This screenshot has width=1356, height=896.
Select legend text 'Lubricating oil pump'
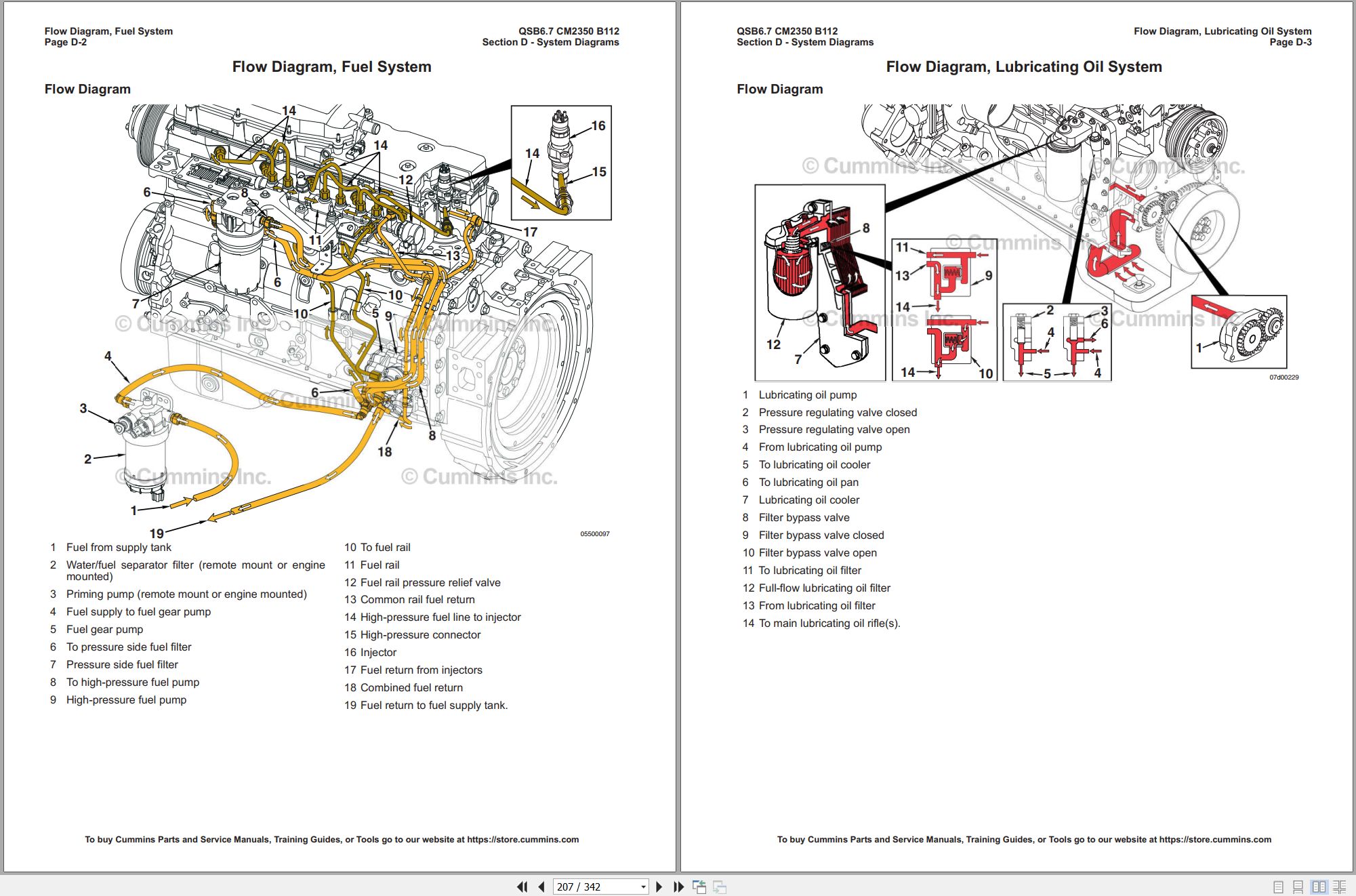pyautogui.click(x=808, y=394)
